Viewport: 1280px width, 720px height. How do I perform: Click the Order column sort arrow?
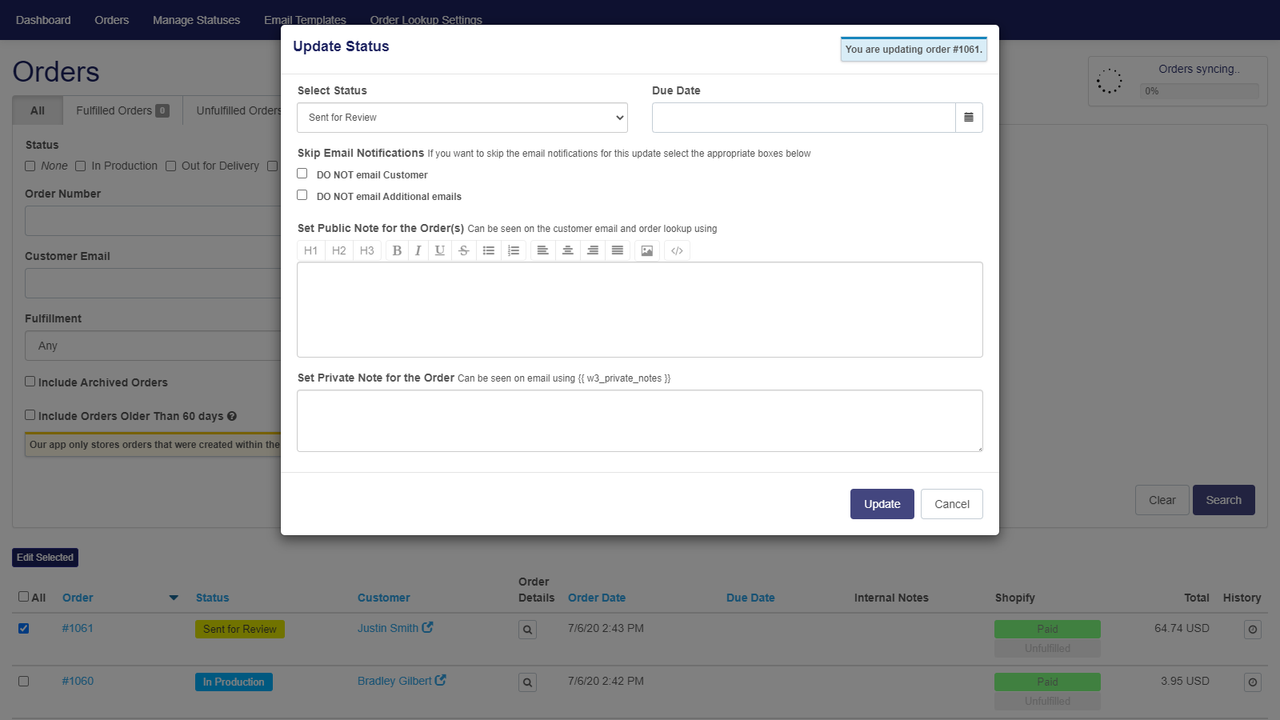(174, 598)
